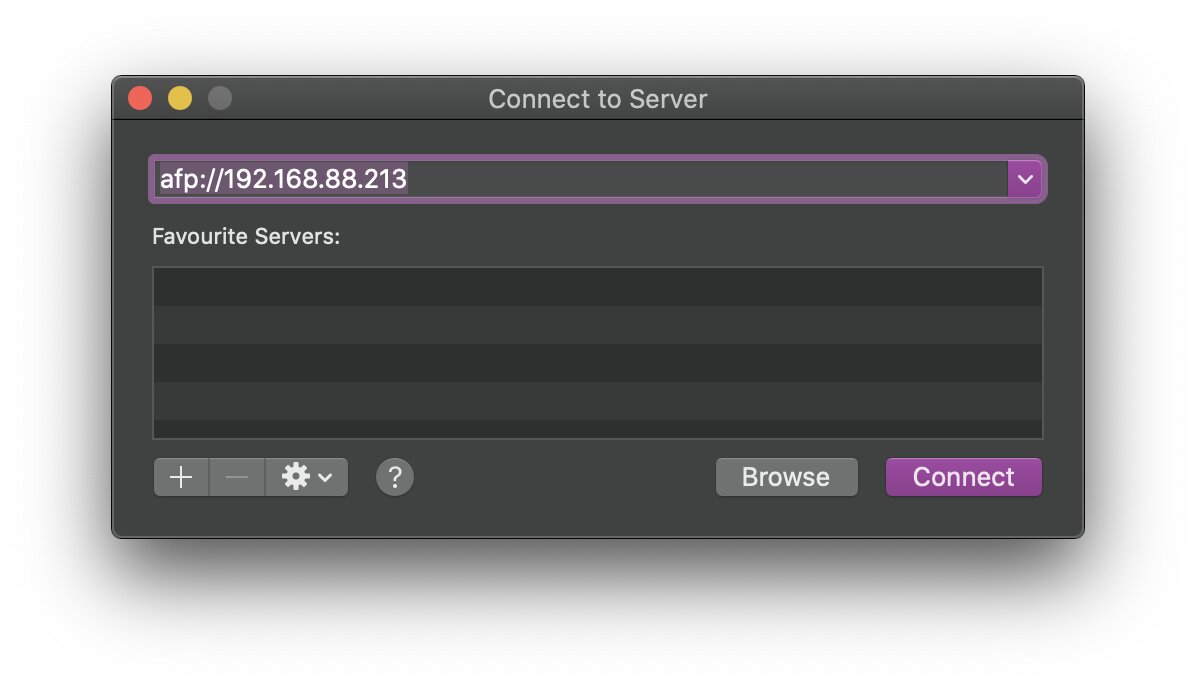Click the "Connect to Server" window title
The height and width of the screenshot is (686, 1196).
point(597,99)
